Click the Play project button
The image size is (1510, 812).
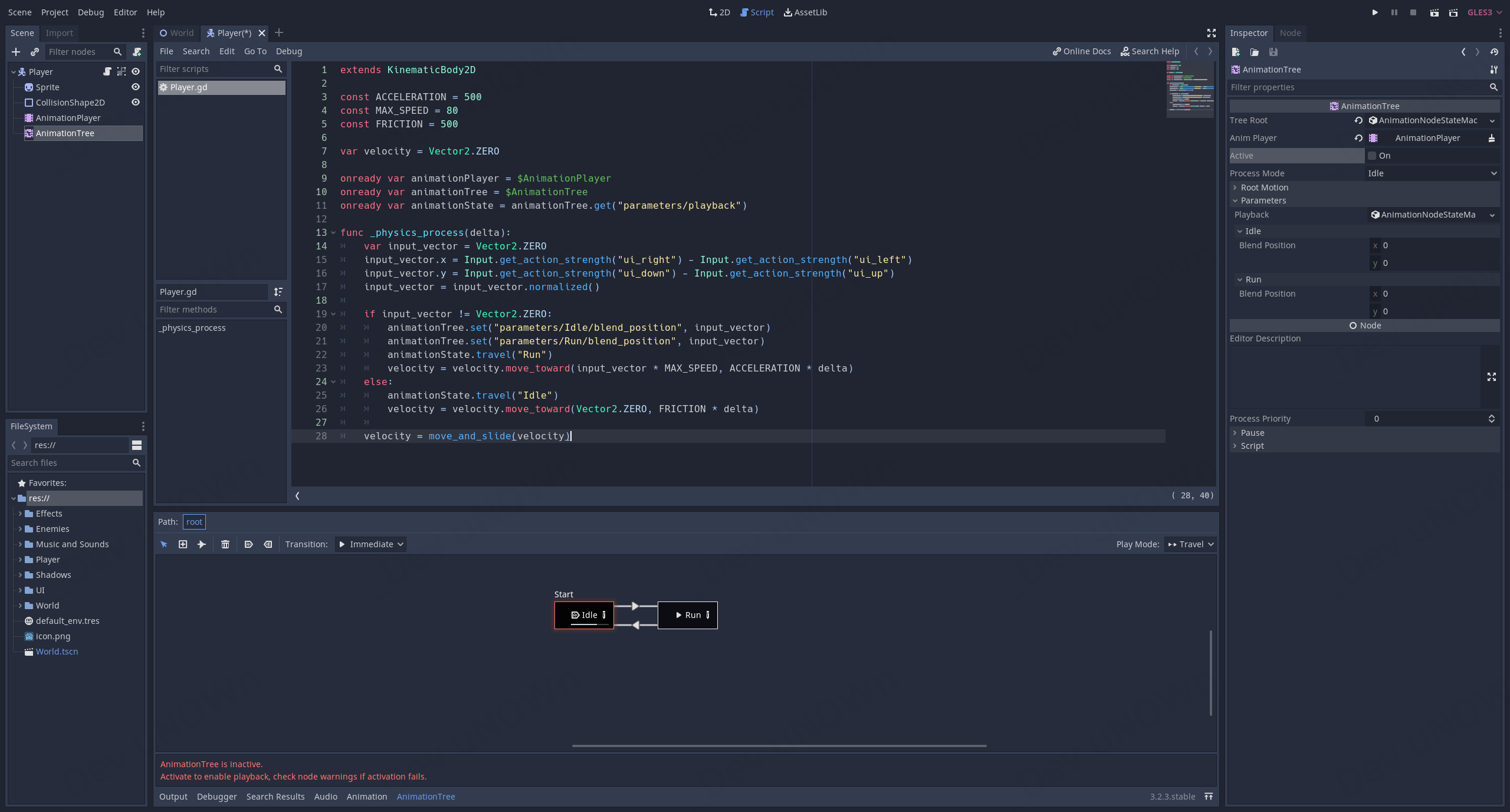click(1375, 12)
